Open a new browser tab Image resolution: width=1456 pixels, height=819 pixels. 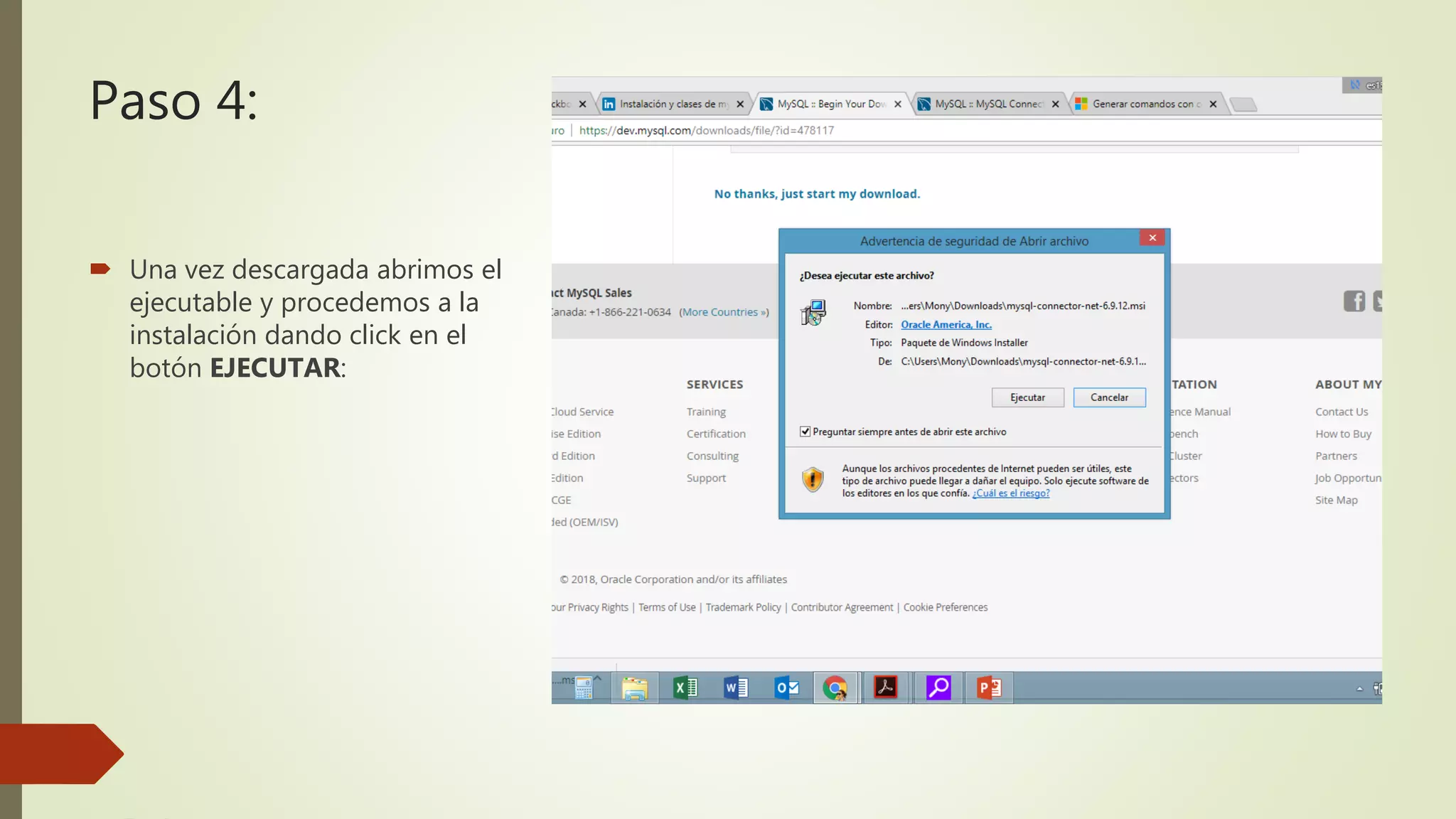1243,105
